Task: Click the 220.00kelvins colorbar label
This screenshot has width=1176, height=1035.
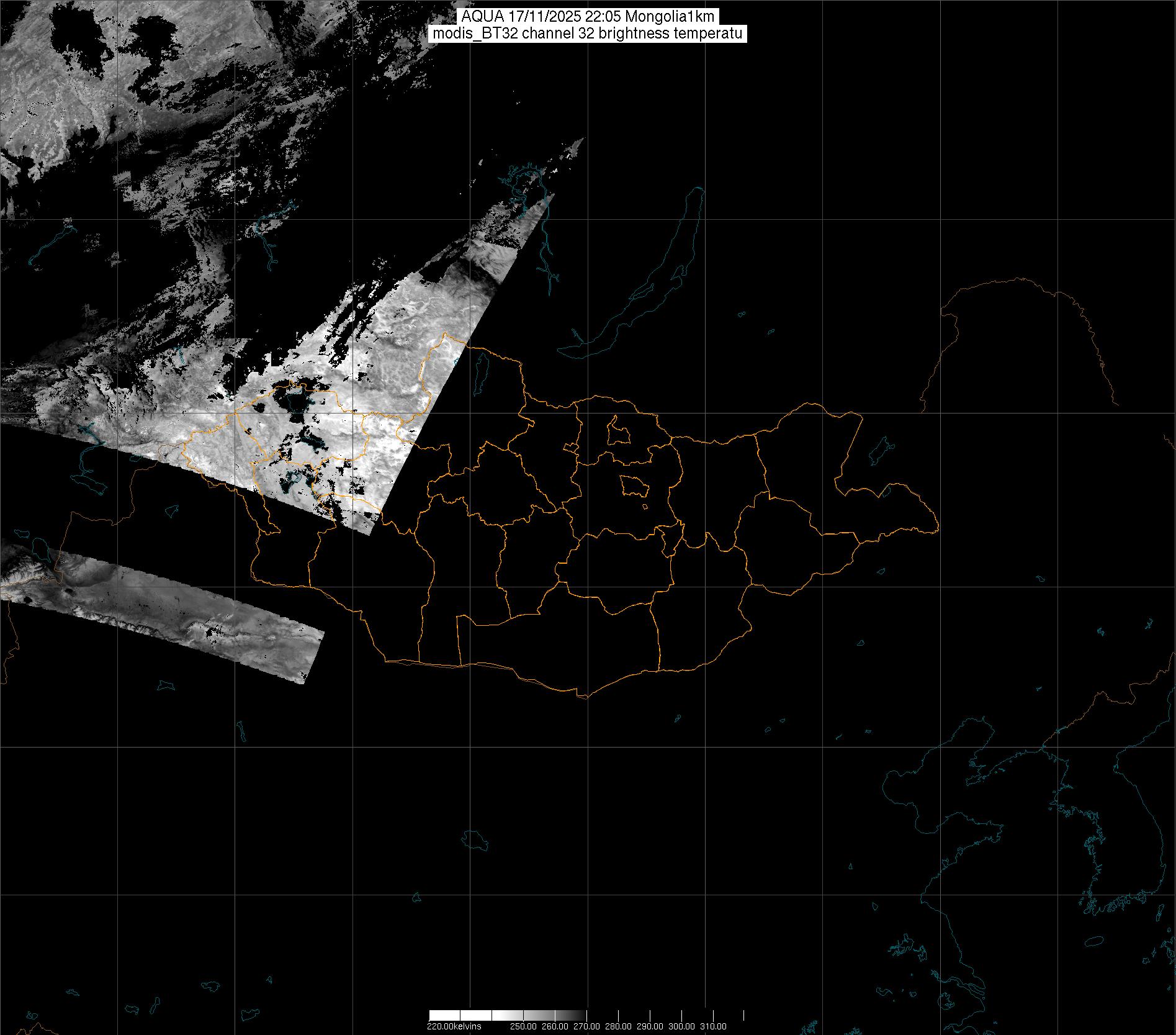Action: [454, 1026]
